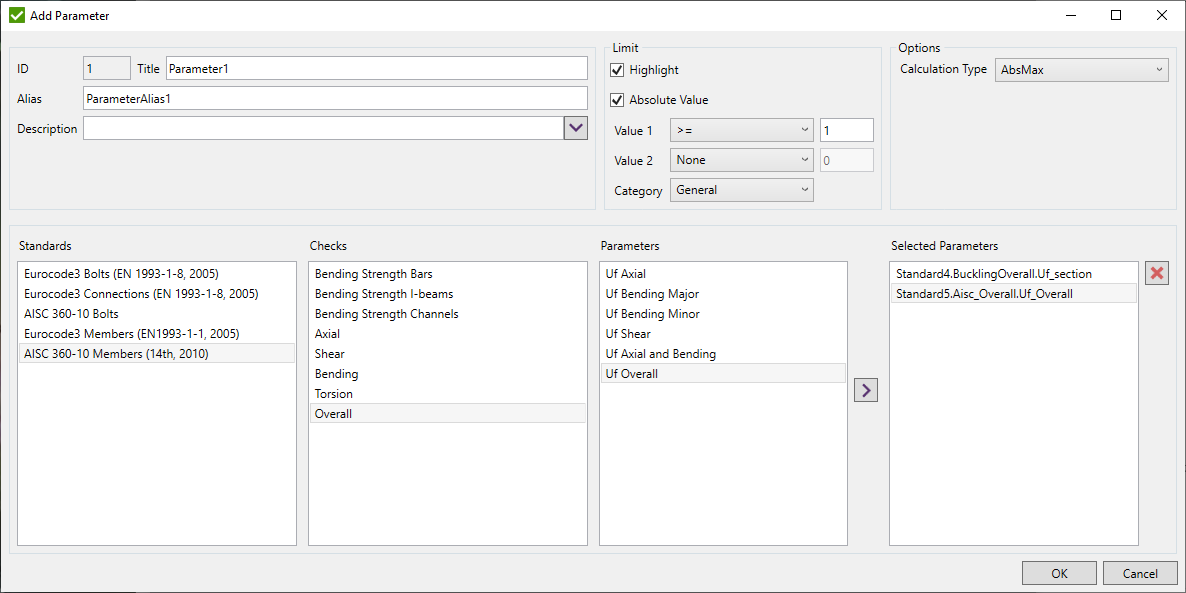This screenshot has width=1186, height=593.
Task: Click the Title input field
Action: coord(376,68)
